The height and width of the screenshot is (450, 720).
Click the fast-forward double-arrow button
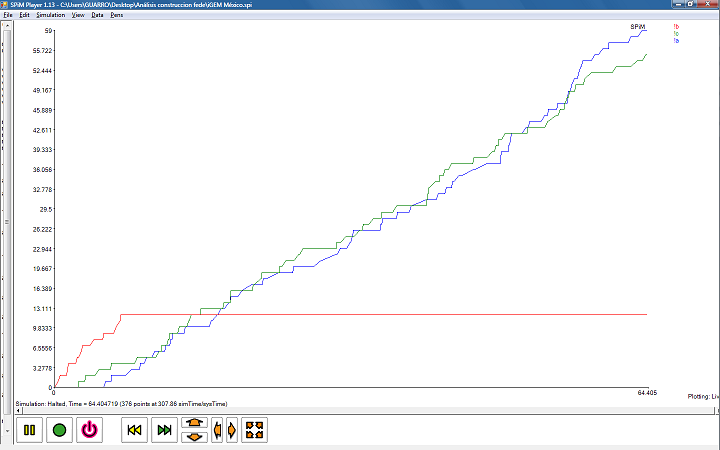tap(164, 430)
